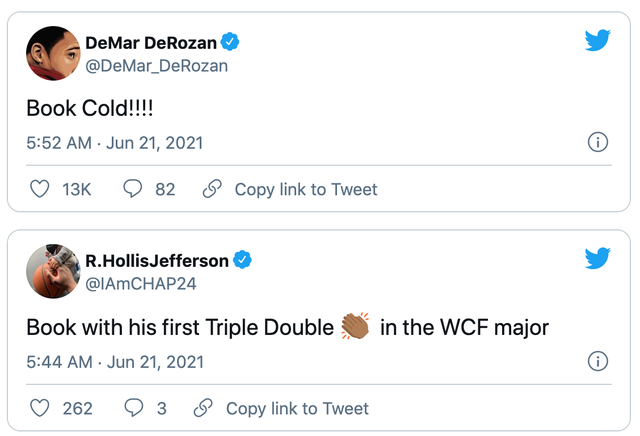Copy link to DeMar DeRozan's tweet

pos(290,189)
